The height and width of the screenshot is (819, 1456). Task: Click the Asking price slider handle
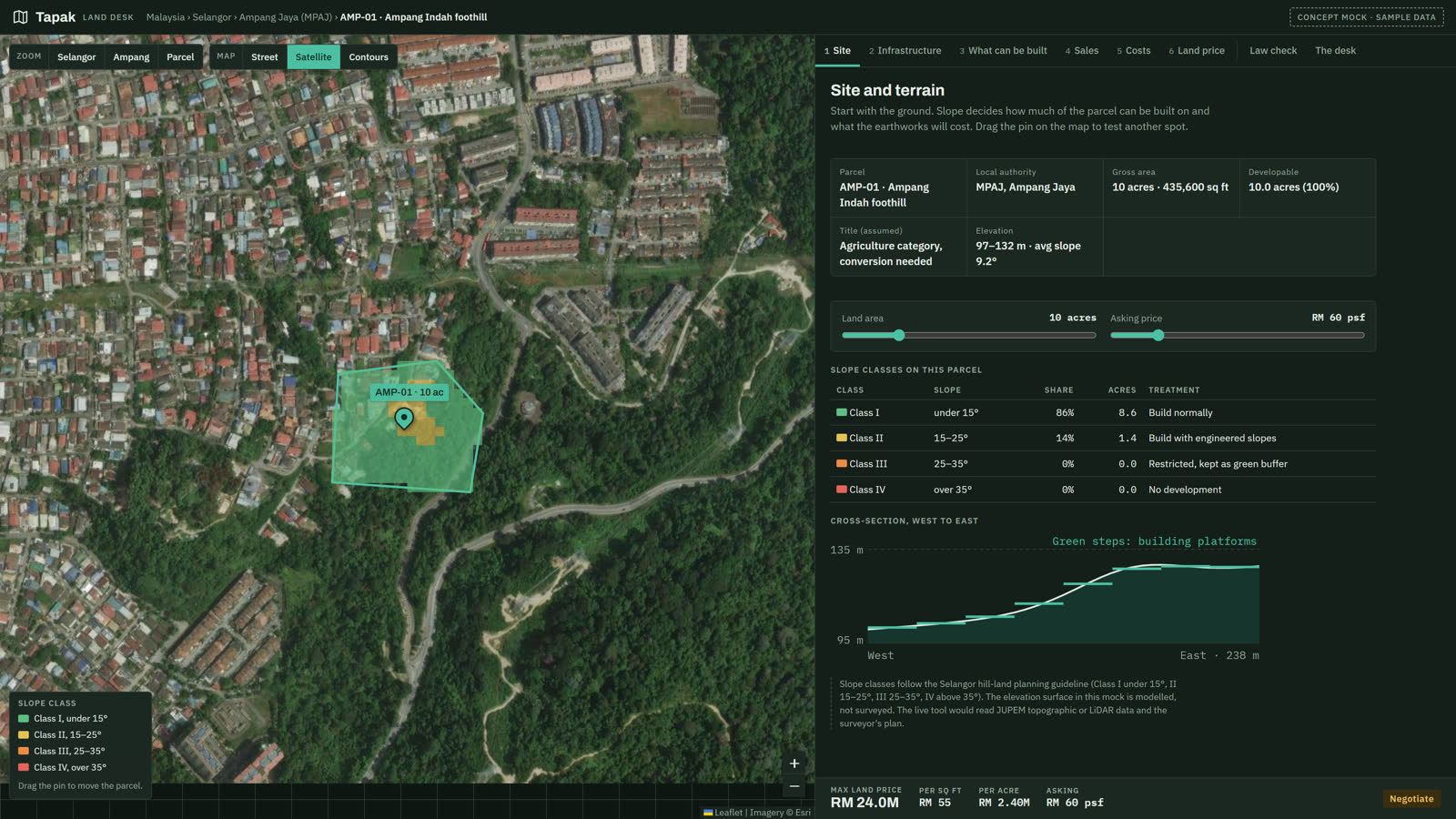(x=1158, y=335)
